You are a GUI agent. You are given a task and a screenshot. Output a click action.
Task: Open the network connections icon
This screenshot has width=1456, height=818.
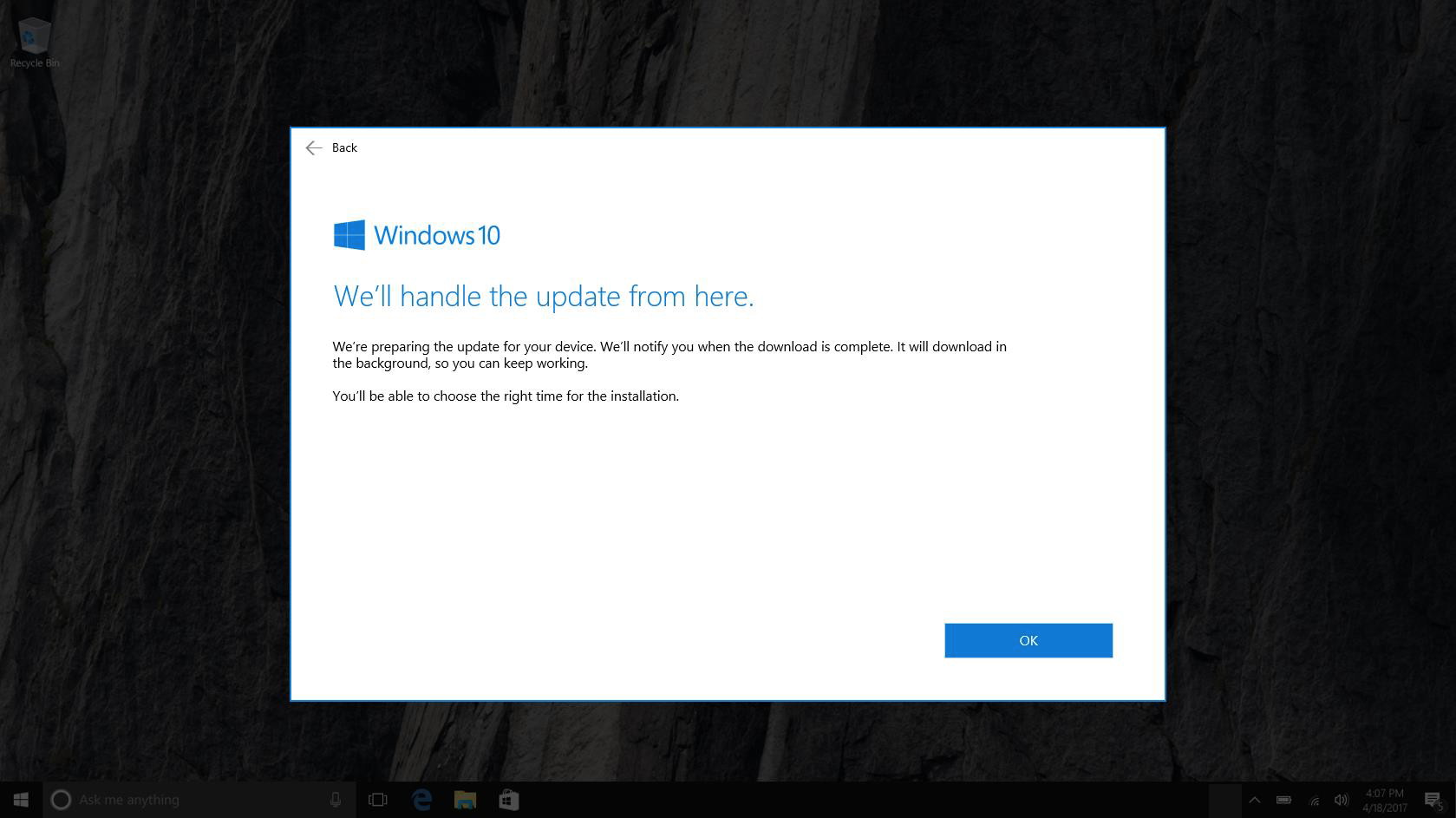[1314, 800]
